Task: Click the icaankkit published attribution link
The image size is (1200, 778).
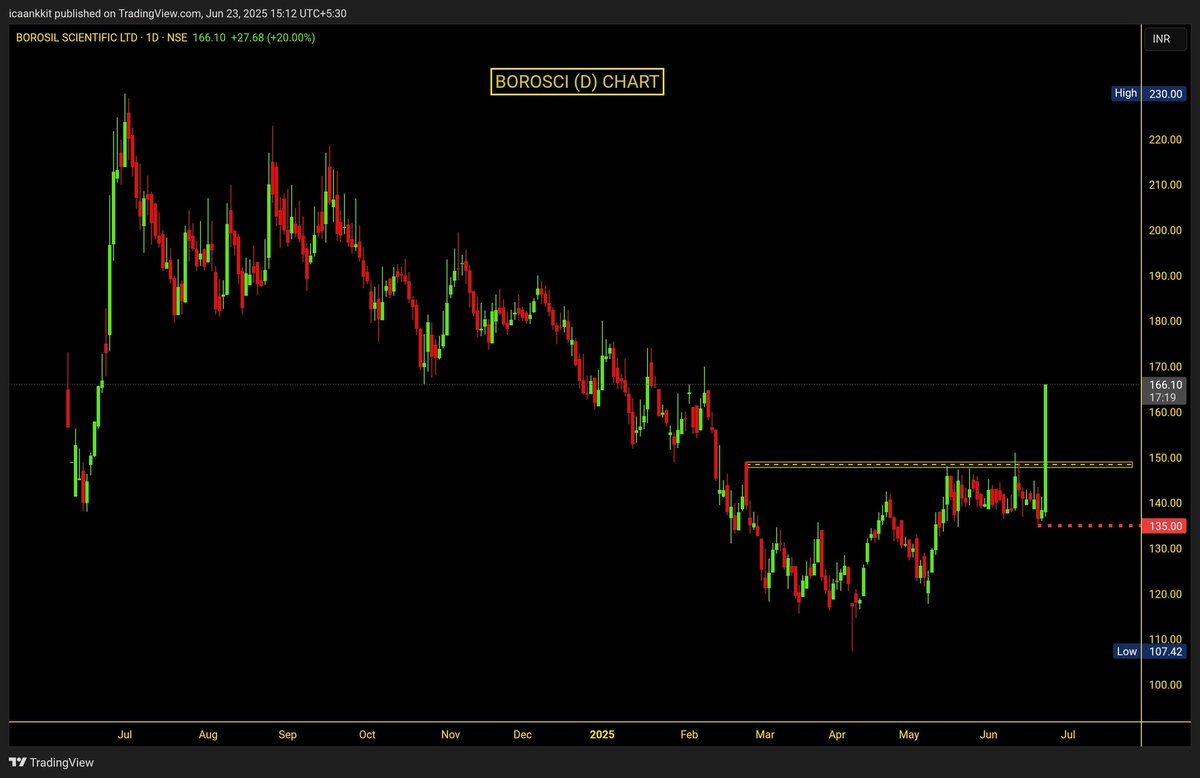Action: point(60,13)
